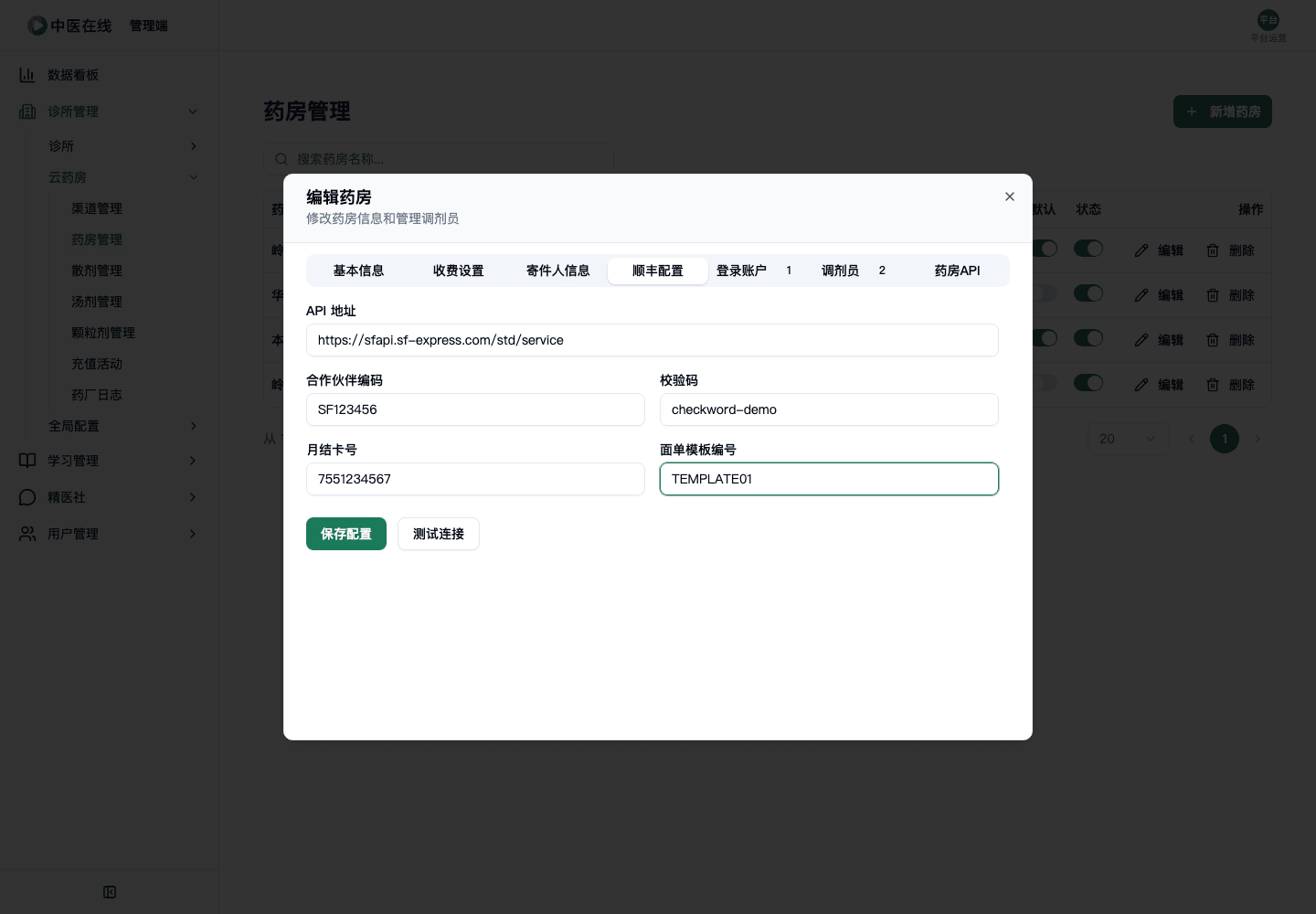
Task: Click the API 地址 input field
Action: pos(653,340)
